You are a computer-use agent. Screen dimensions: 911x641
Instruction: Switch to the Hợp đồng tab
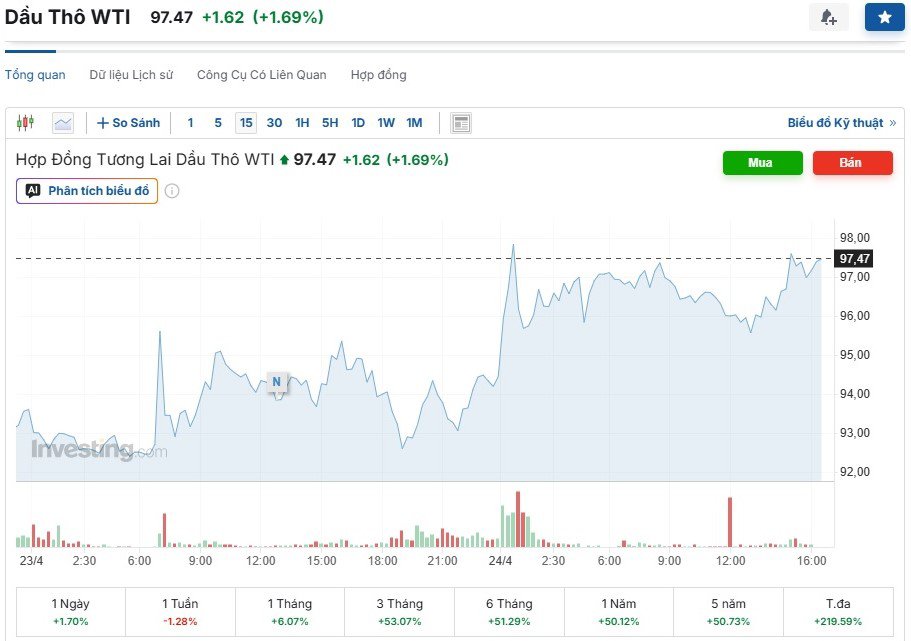tap(378, 75)
